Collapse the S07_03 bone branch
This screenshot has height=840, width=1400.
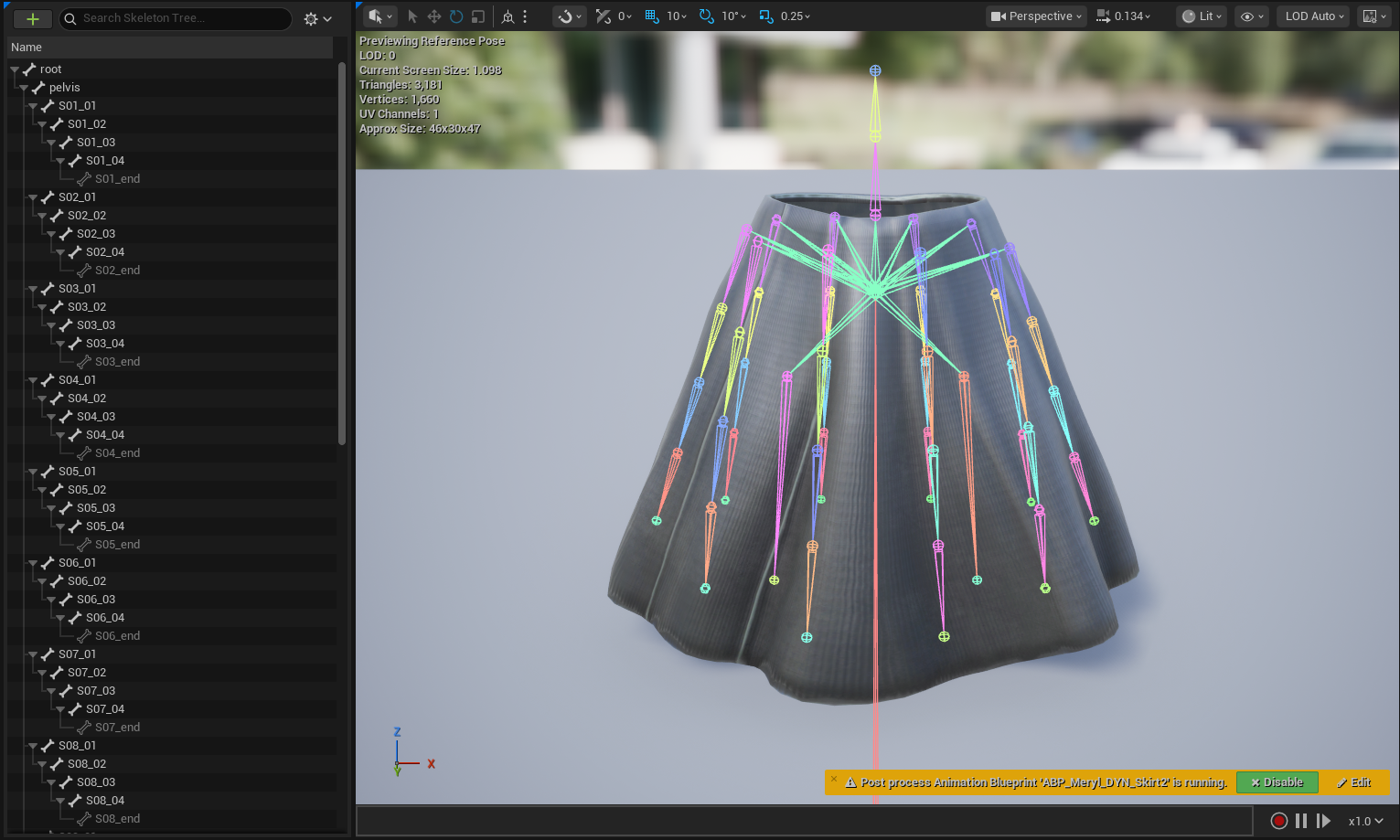pyautogui.click(x=51, y=691)
